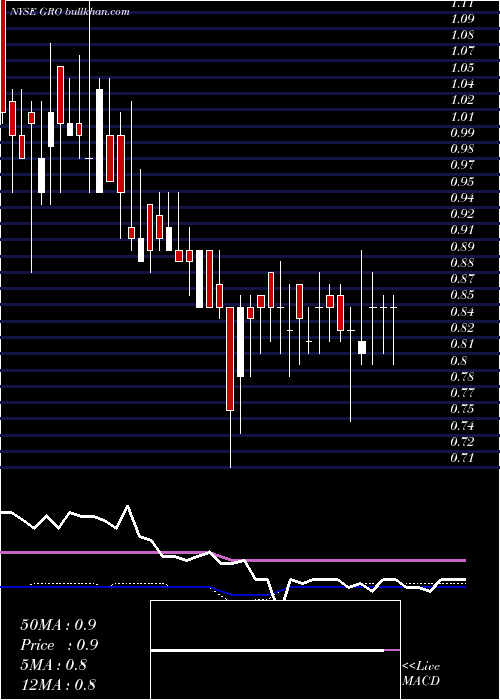The height and width of the screenshot is (700, 500).
Task: Click the 0.81 price axis label
Action: coord(462,344)
